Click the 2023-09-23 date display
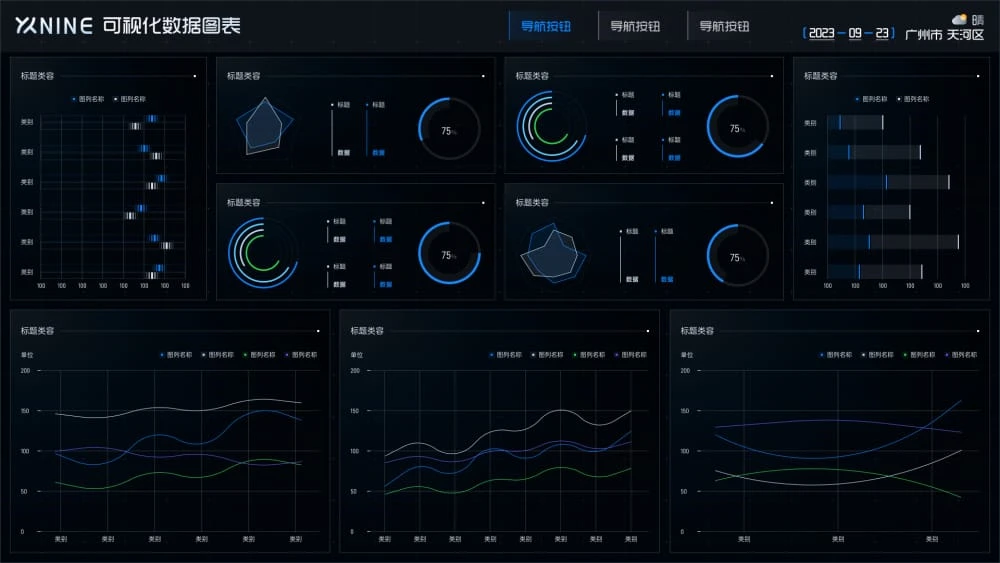 pos(848,33)
